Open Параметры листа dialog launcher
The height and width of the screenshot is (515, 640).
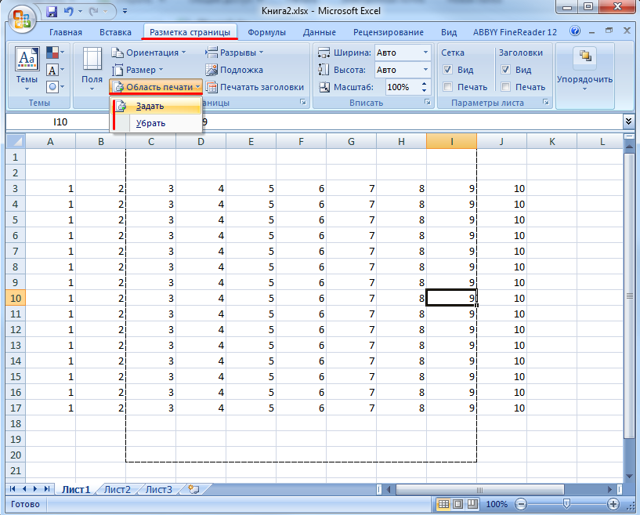[545, 102]
